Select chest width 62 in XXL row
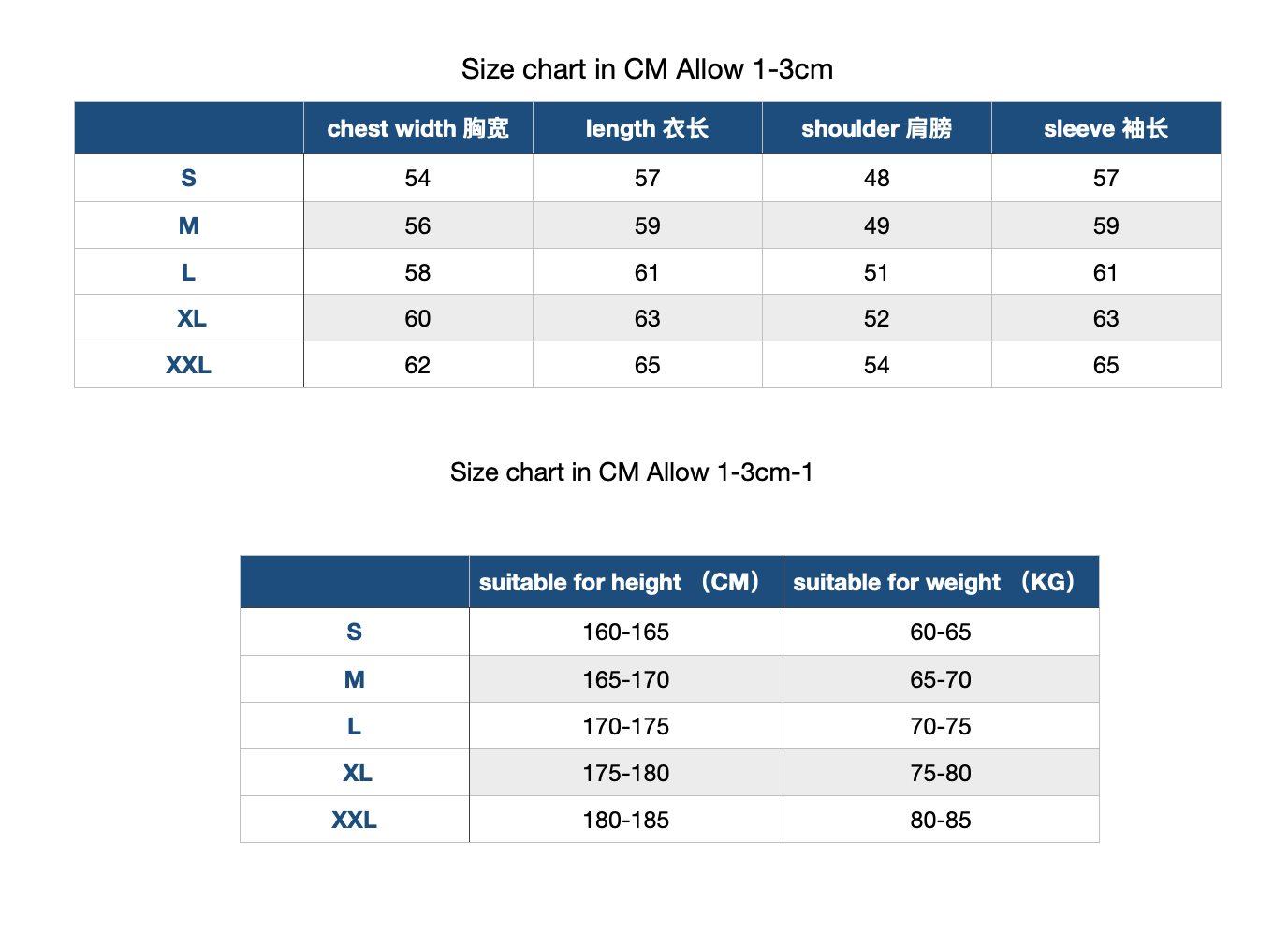Screen dimensions: 1288x930 point(417,365)
